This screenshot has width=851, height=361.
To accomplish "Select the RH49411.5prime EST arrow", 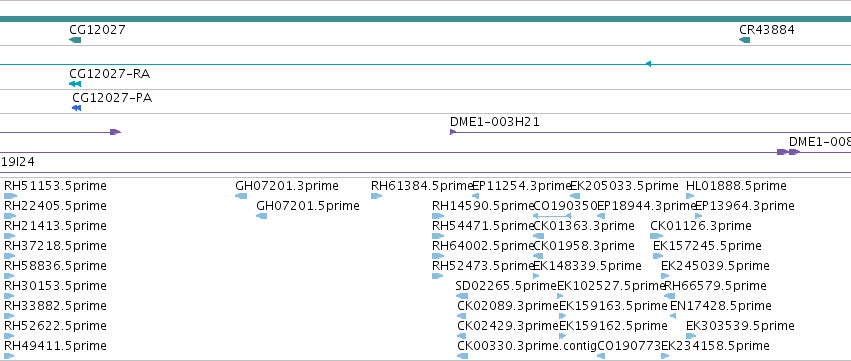I will coord(9,356).
